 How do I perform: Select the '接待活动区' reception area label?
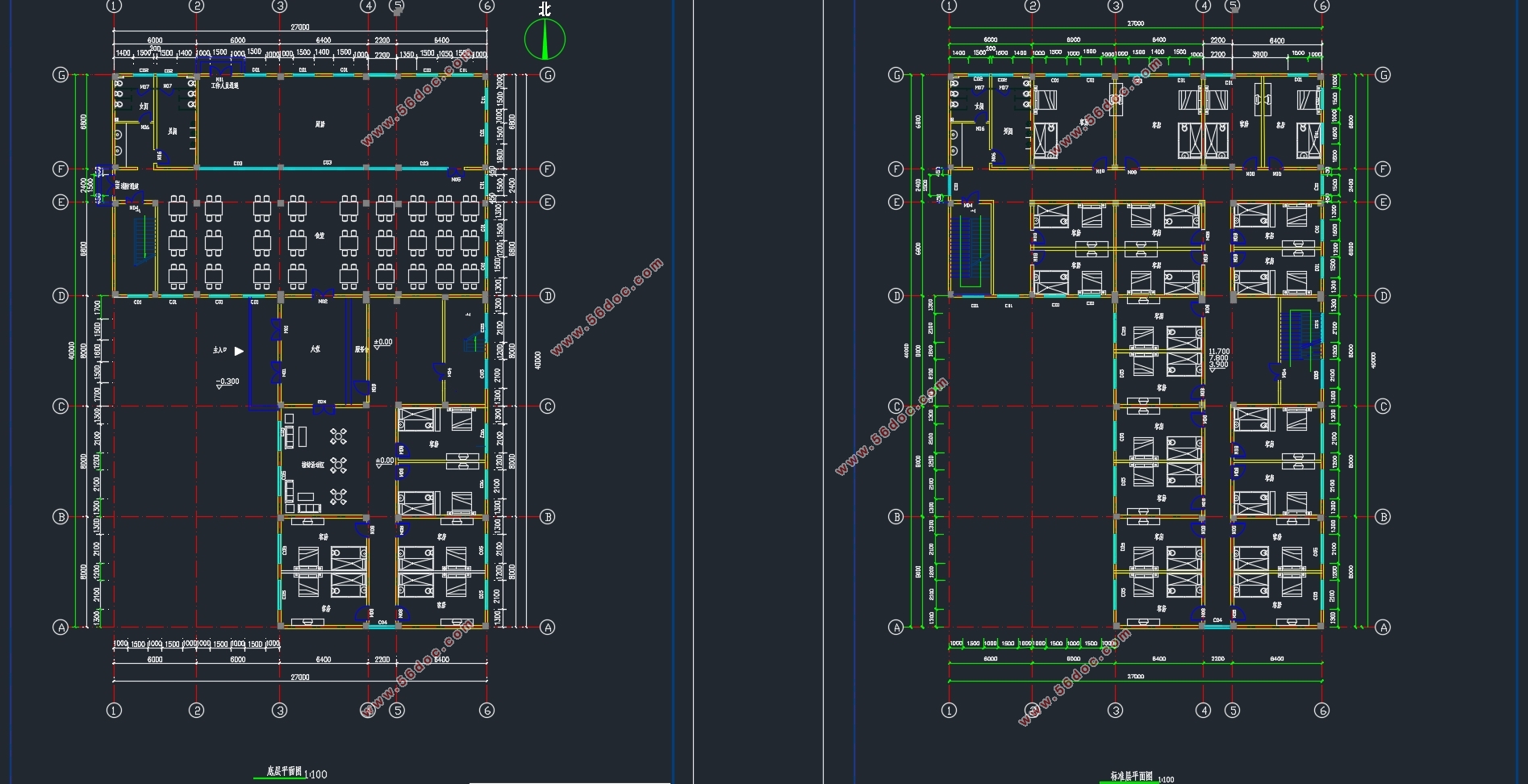point(313,465)
